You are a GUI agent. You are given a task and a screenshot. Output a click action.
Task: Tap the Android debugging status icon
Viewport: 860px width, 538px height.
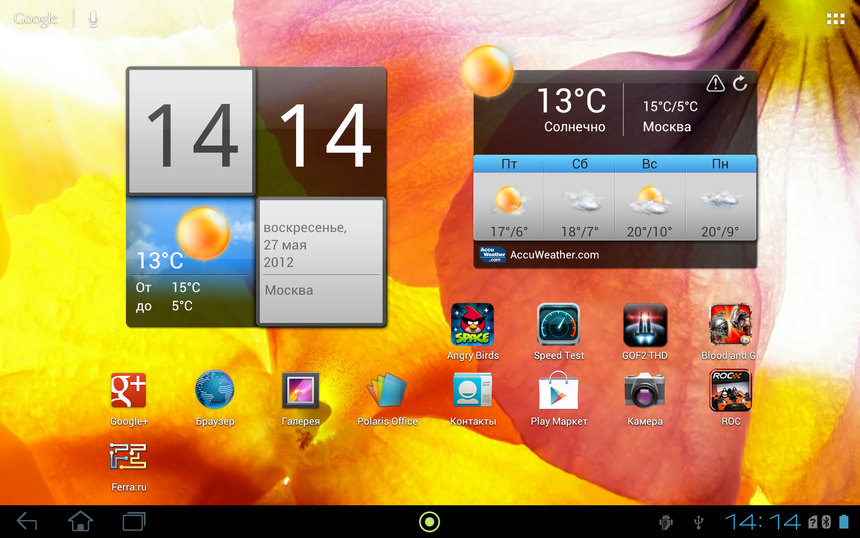(666, 522)
